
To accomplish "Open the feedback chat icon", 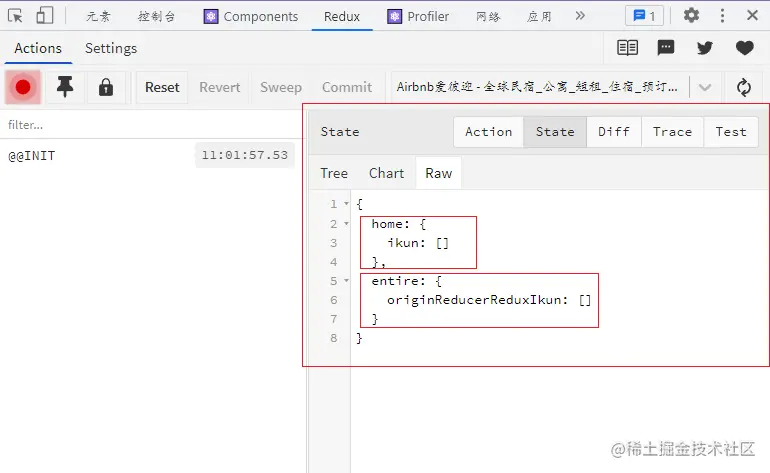I will click(x=666, y=48).
